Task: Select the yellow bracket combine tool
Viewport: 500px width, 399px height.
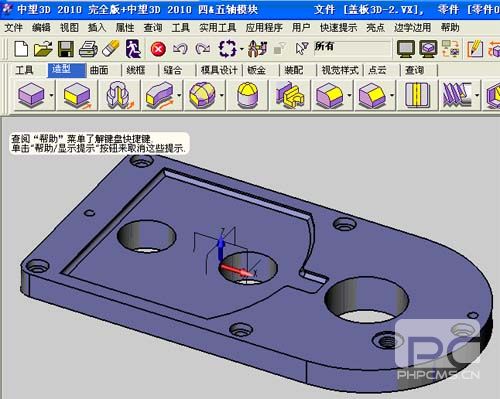Action: tap(290, 95)
